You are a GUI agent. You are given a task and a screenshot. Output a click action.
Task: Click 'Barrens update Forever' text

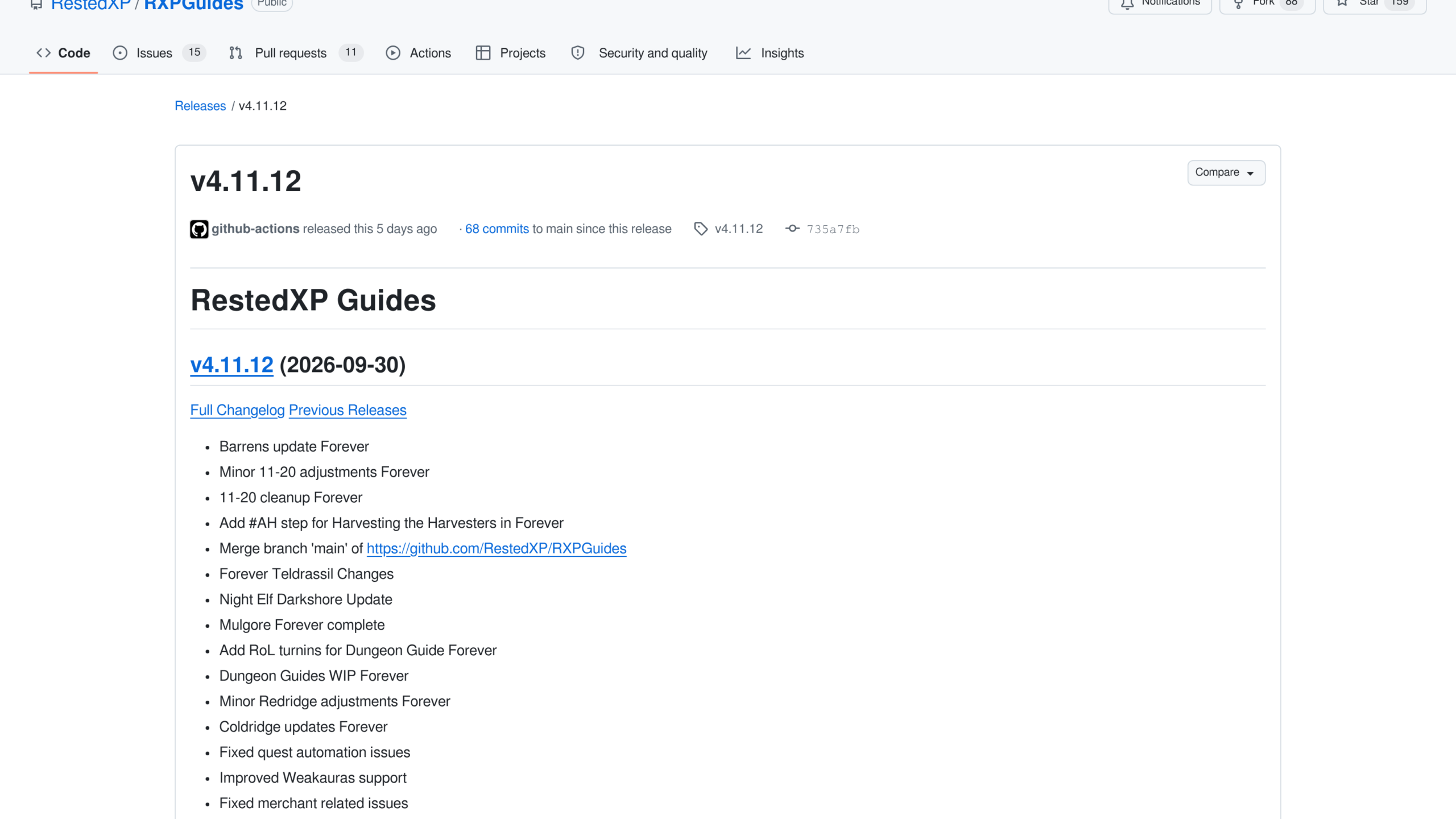coord(294,446)
